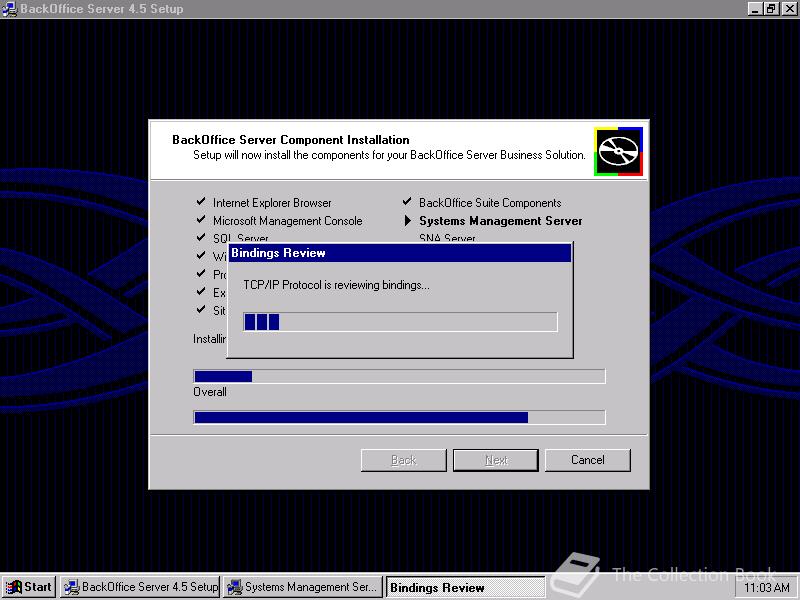This screenshot has width=800, height=600.
Task: Open the Start menu
Action: tap(29, 587)
